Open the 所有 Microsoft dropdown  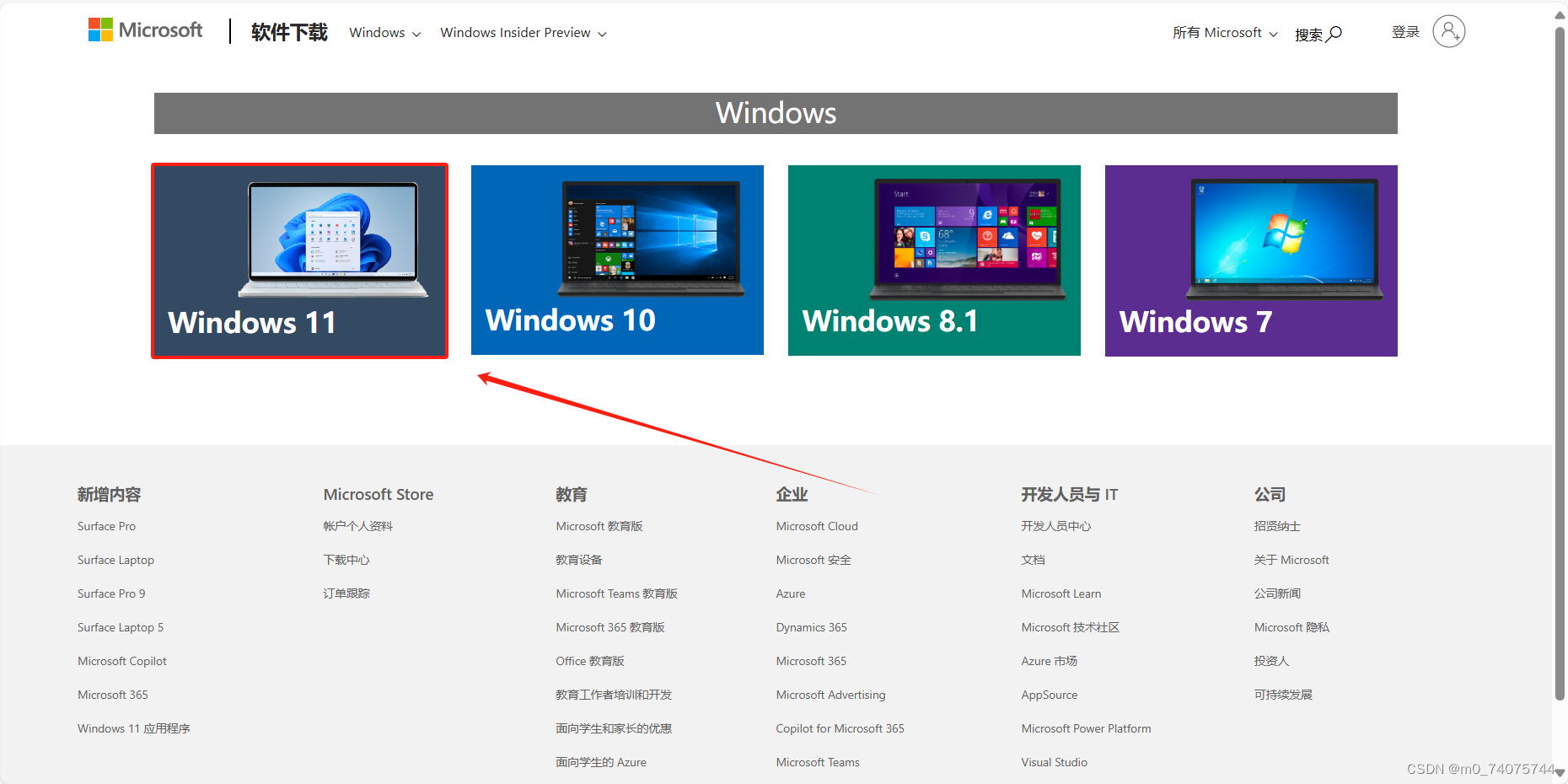click(1225, 33)
